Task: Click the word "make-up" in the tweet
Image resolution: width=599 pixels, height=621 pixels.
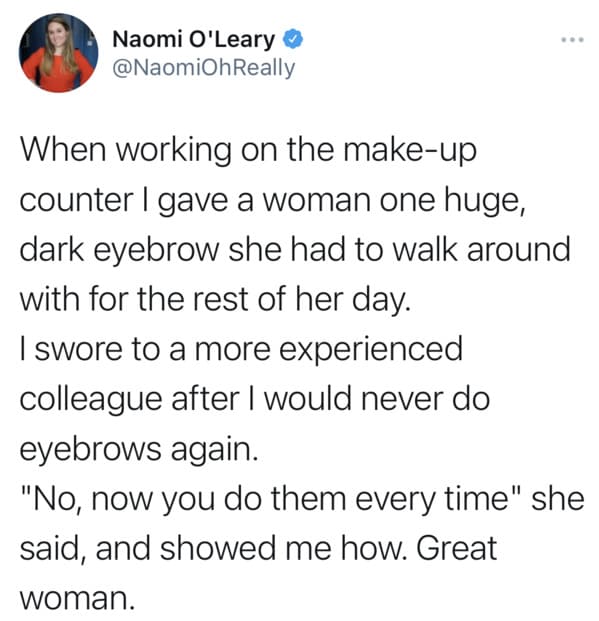Action: click(x=410, y=151)
